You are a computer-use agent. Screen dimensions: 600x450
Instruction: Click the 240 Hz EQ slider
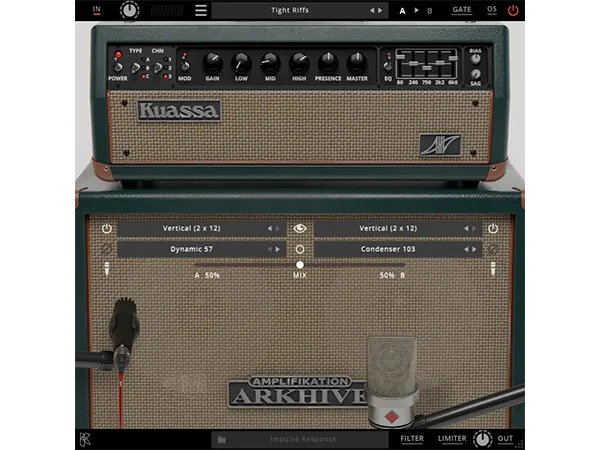[x=413, y=63]
